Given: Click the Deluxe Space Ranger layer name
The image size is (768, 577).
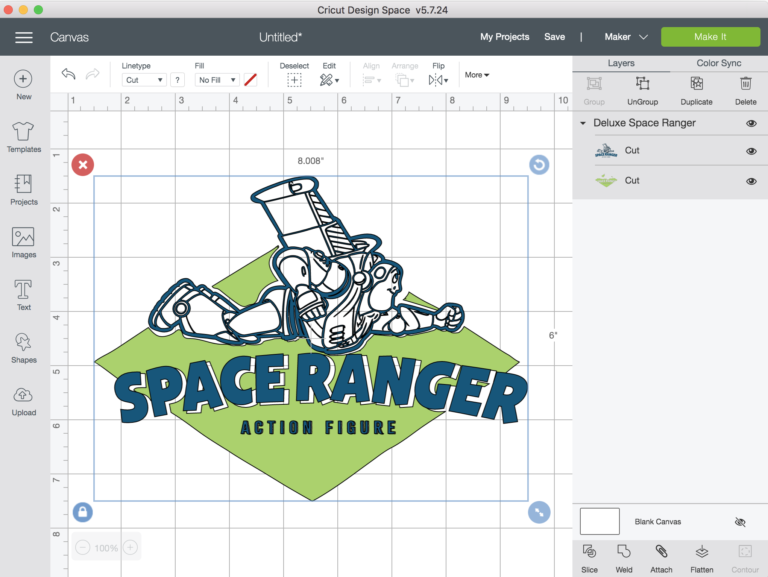Looking at the screenshot, I should (x=644, y=123).
